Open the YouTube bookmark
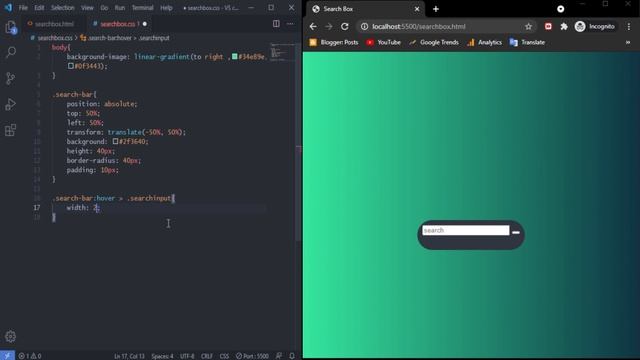The image size is (640, 360). [383, 42]
